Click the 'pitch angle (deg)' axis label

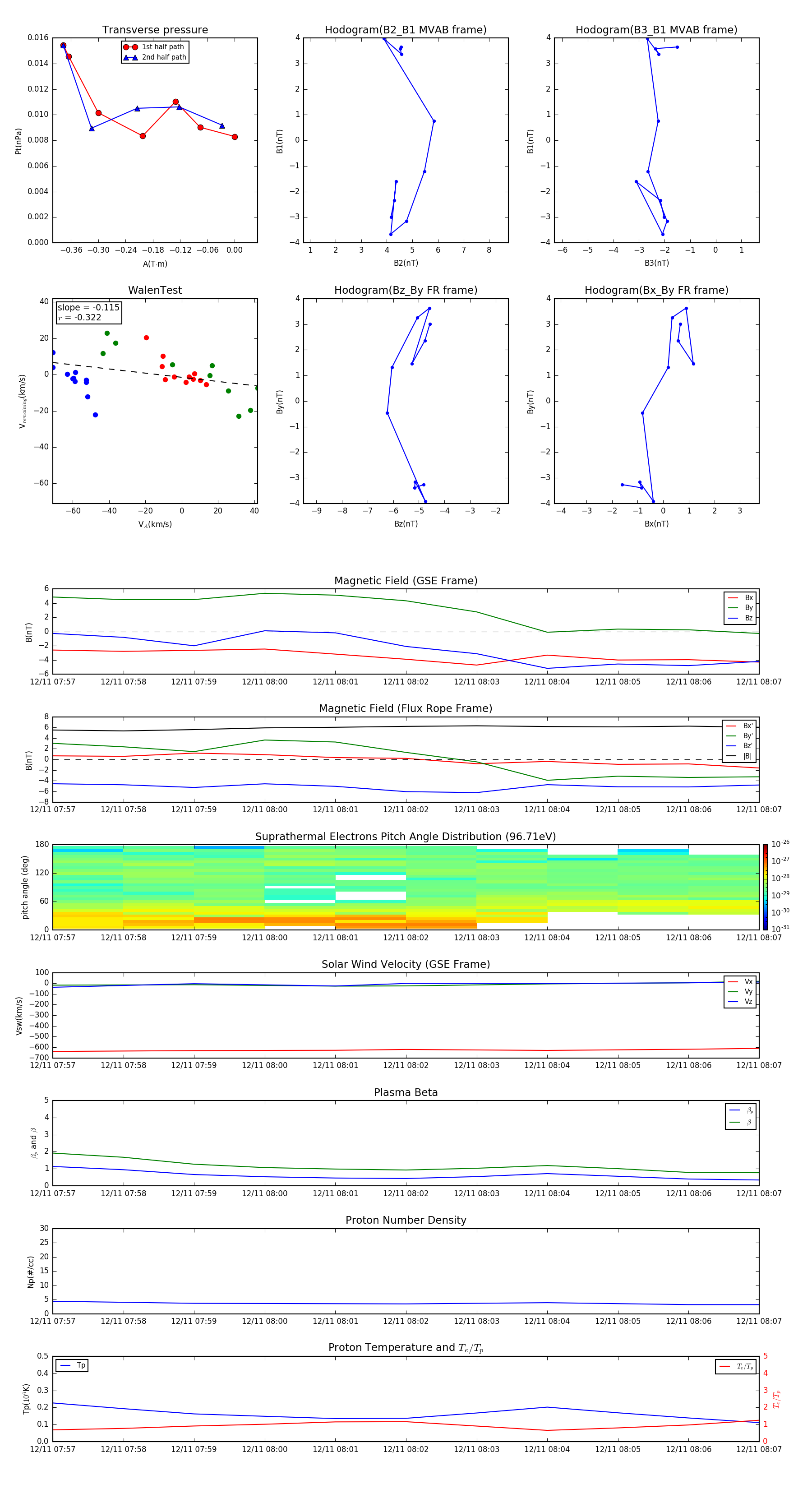25,887
